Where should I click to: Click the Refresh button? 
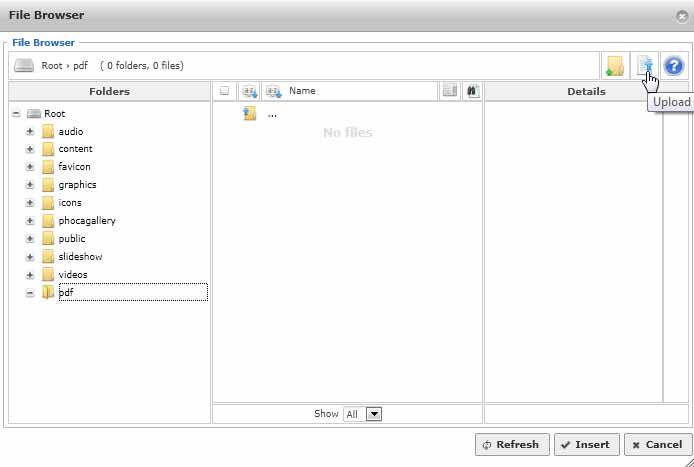pos(512,444)
